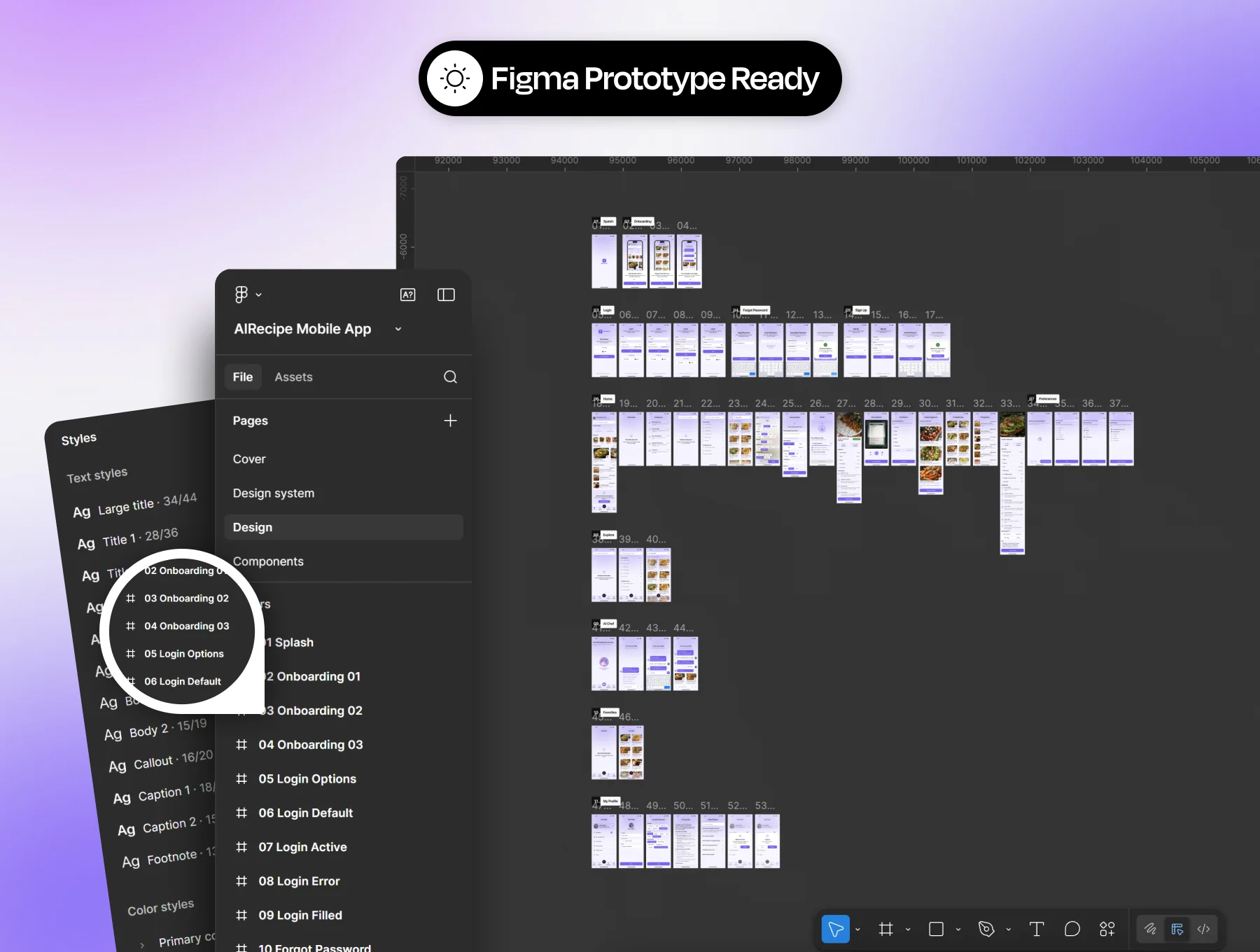1260x952 pixels.
Task: Click the missing fonts A? icon
Action: pos(407,295)
